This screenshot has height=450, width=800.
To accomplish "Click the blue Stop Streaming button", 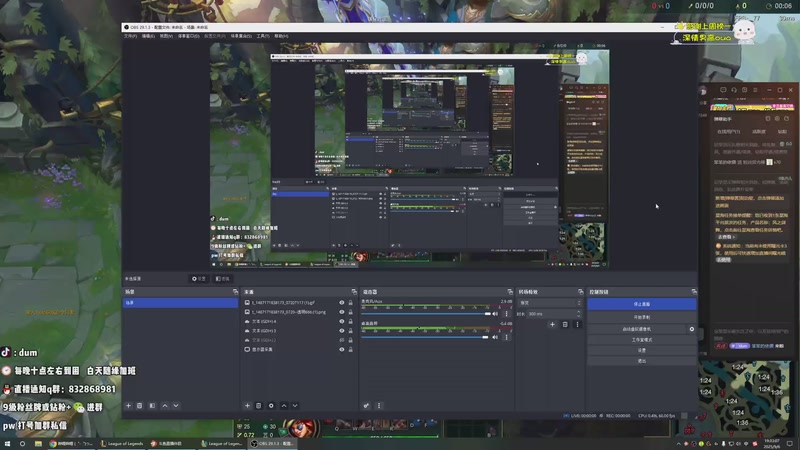I will pyautogui.click(x=641, y=304).
